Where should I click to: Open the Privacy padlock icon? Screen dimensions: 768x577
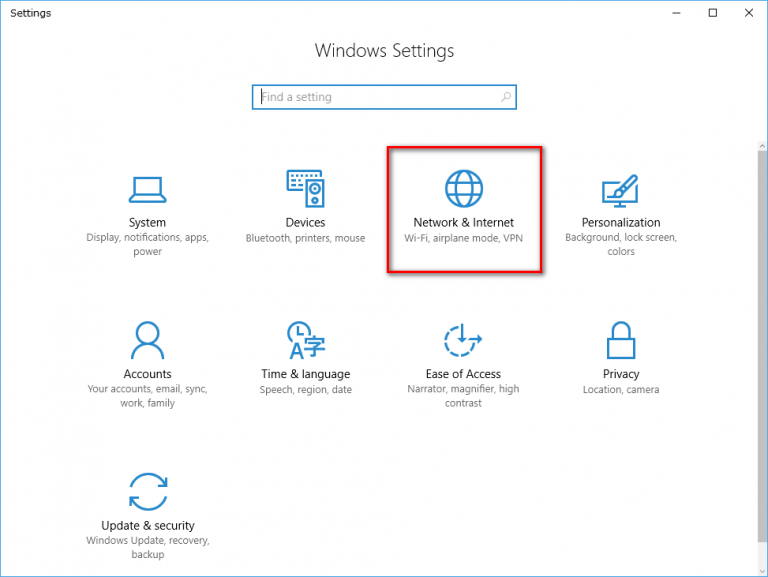(621, 340)
